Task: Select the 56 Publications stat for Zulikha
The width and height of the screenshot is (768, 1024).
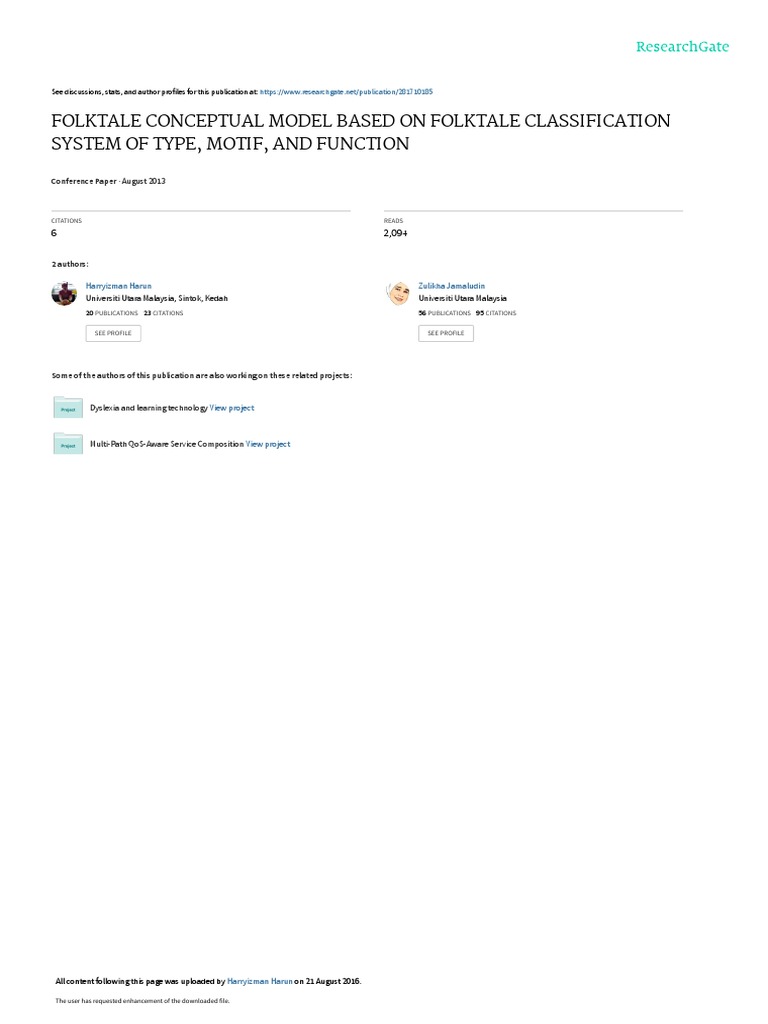Action: 445,313
